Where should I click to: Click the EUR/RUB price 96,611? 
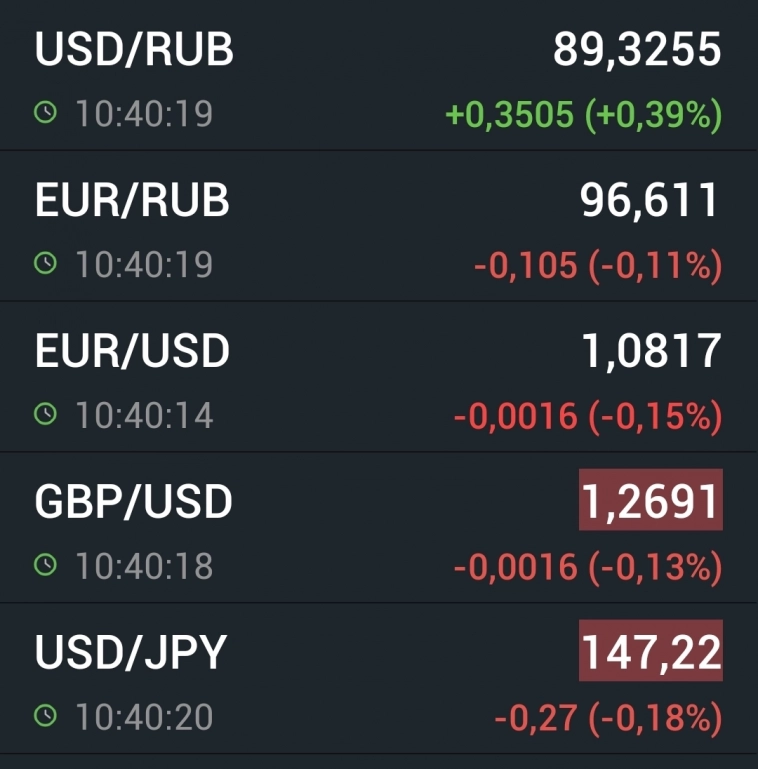click(650, 201)
